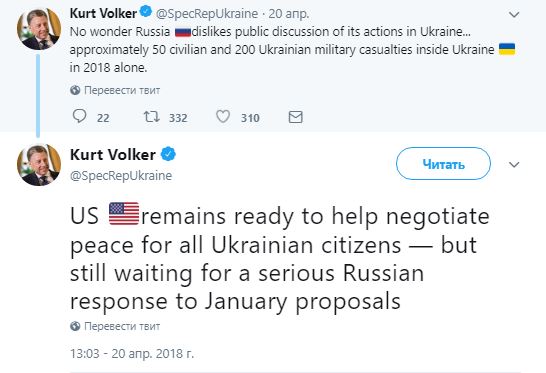Click verified badge beside top Kurt Volker name
Image resolution: width=546 pixels, height=373 pixels.
point(146,12)
